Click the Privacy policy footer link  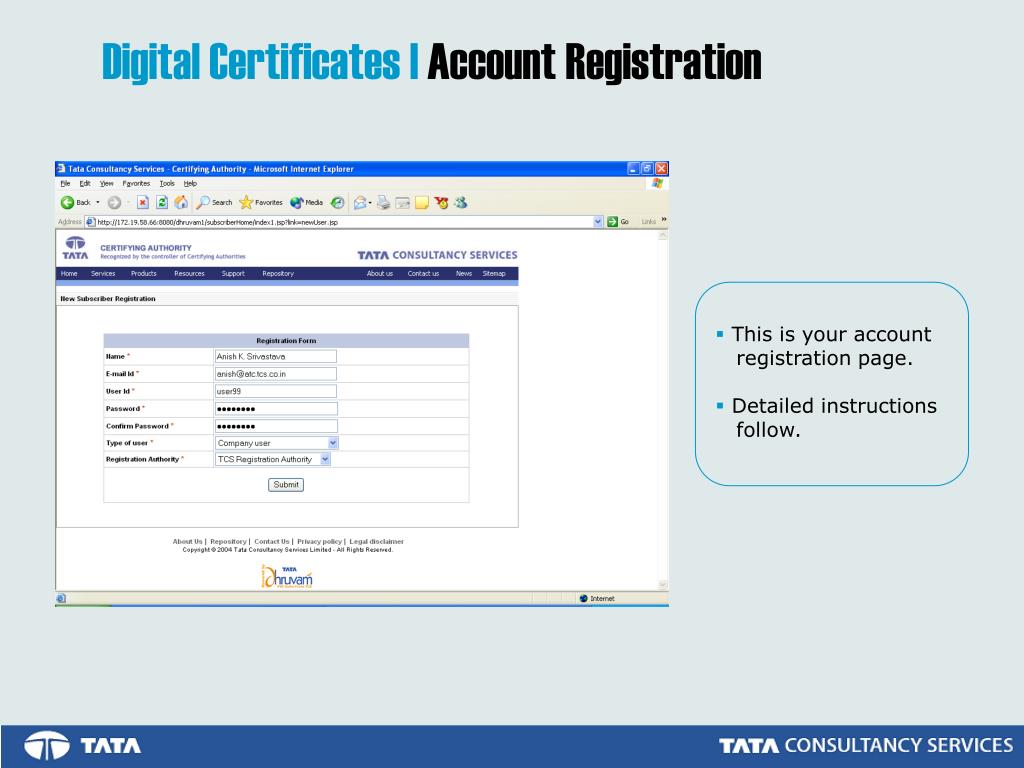tap(319, 541)
